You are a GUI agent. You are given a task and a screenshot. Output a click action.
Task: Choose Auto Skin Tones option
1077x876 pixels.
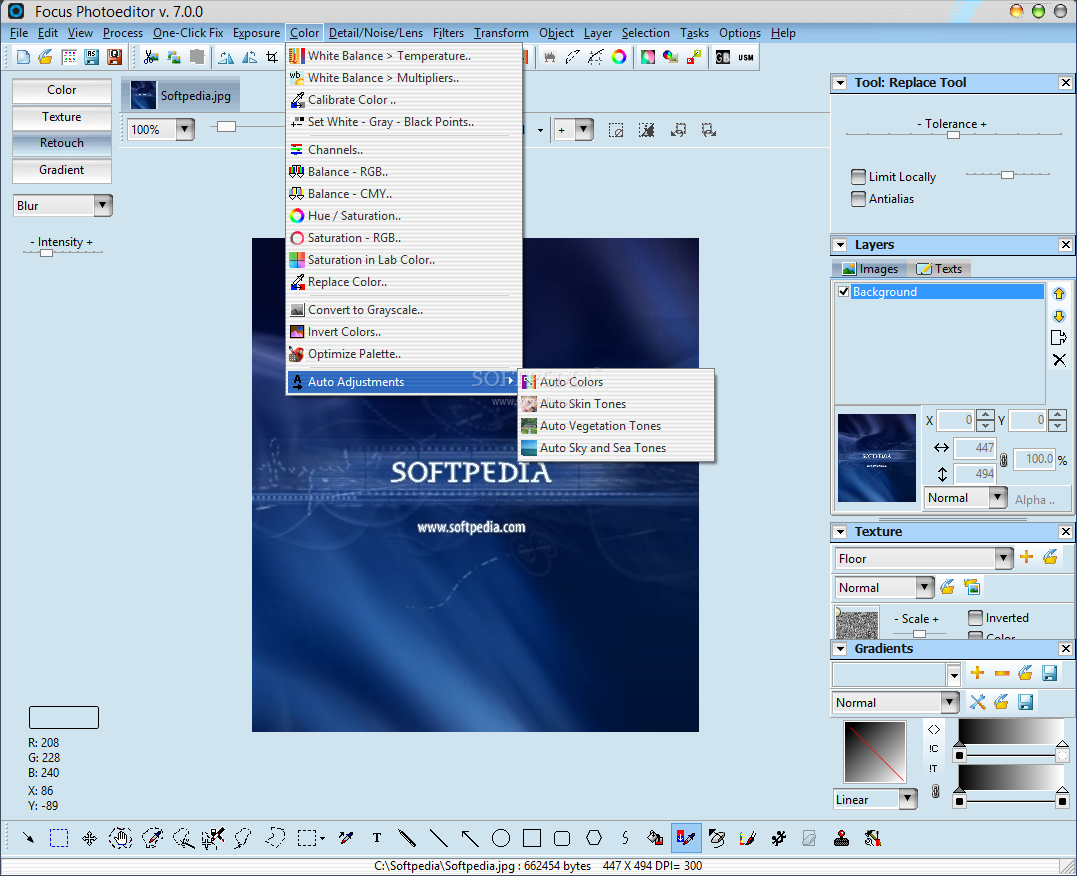[616, 404]
